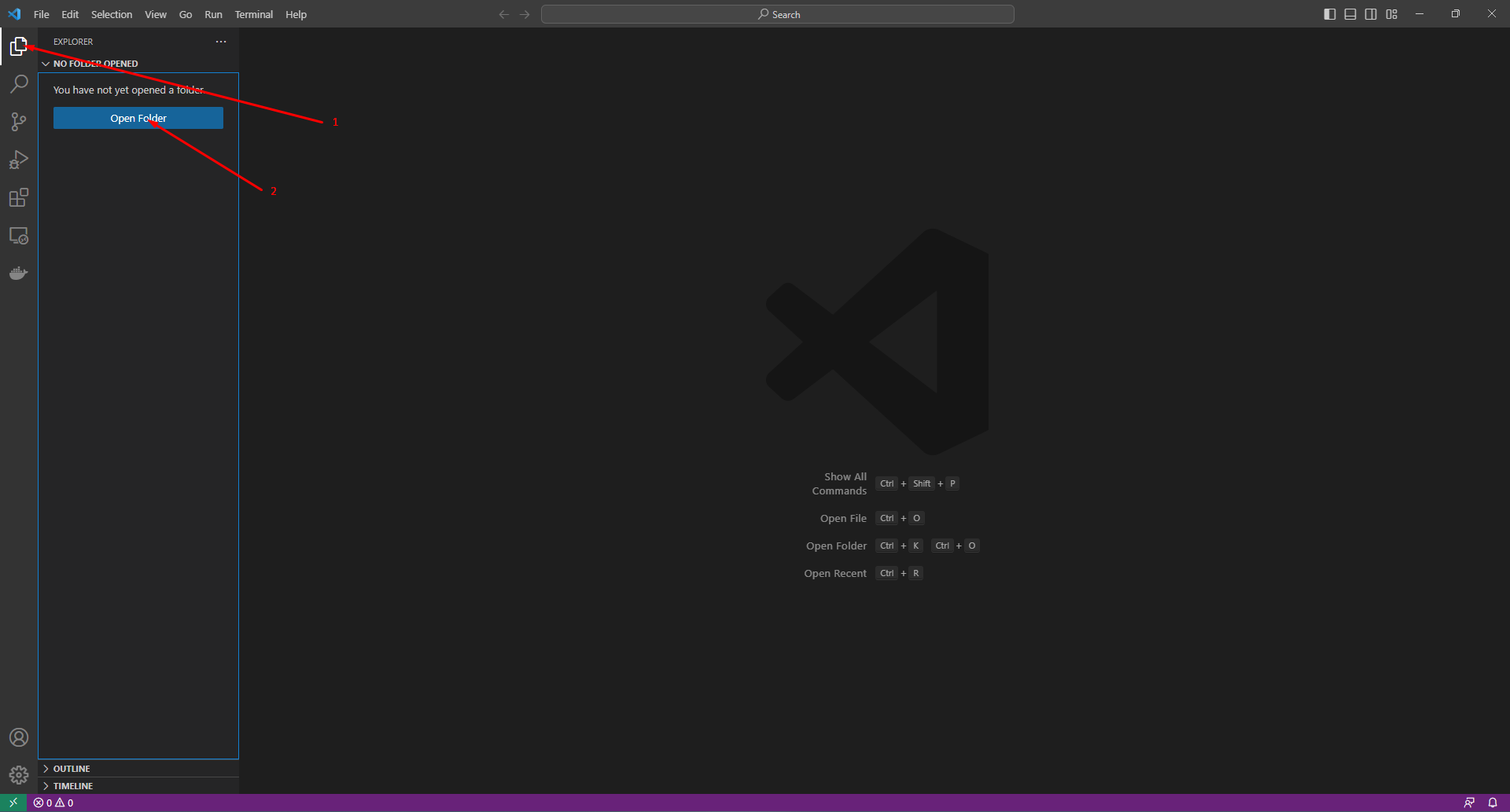
Task: Open notifications bell in status bar
Action: (x=1493, y=803)
